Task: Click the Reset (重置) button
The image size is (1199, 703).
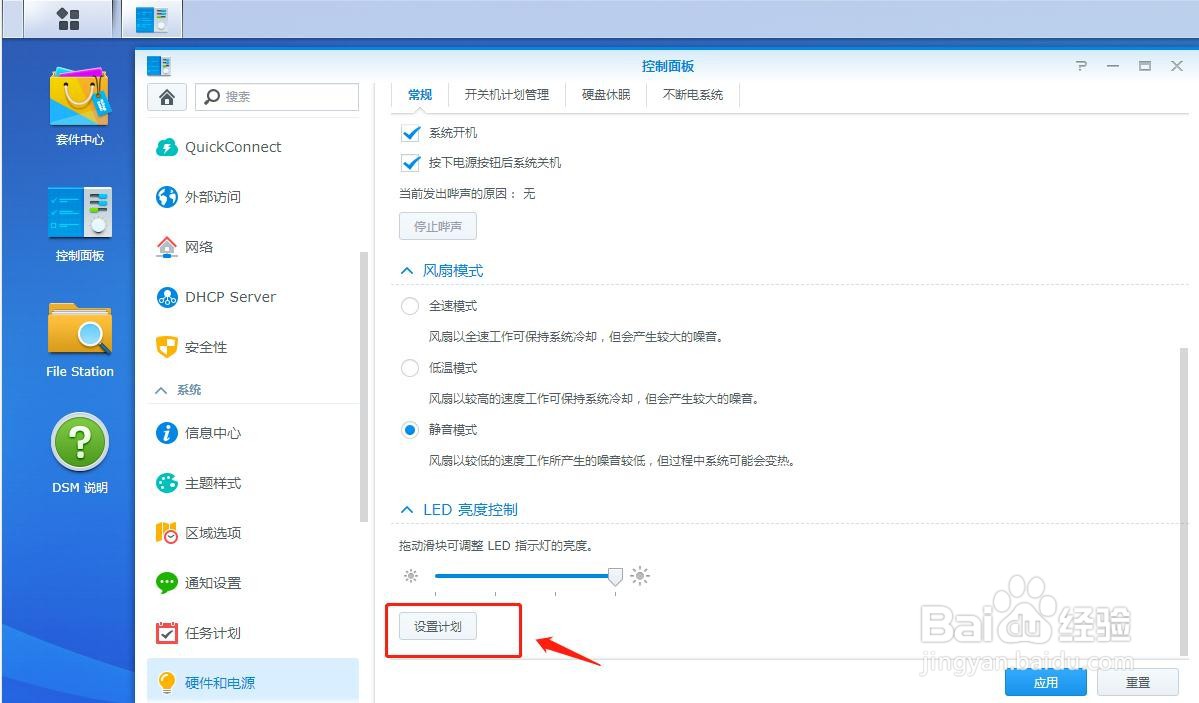Action: (x=1138, y=682)
